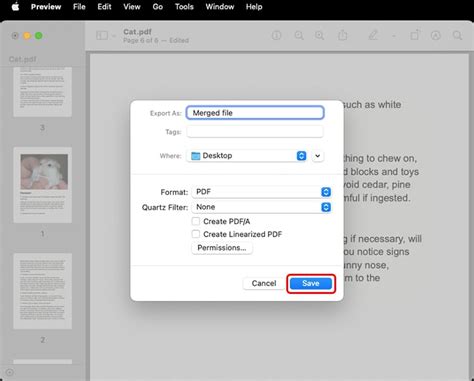Select the page 1 thumbnail with rabbit photo
The width and height of the screenshot is (474, 381).
(42, 185)
